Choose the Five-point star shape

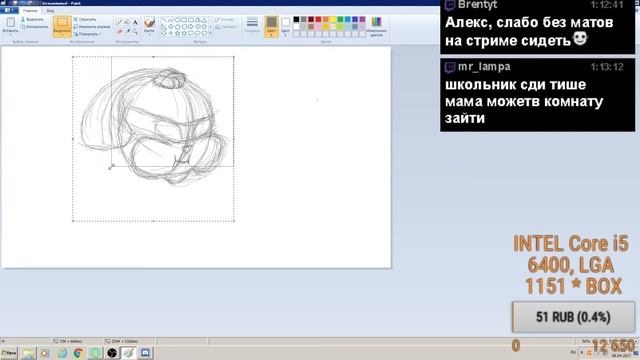click(178, 33)
